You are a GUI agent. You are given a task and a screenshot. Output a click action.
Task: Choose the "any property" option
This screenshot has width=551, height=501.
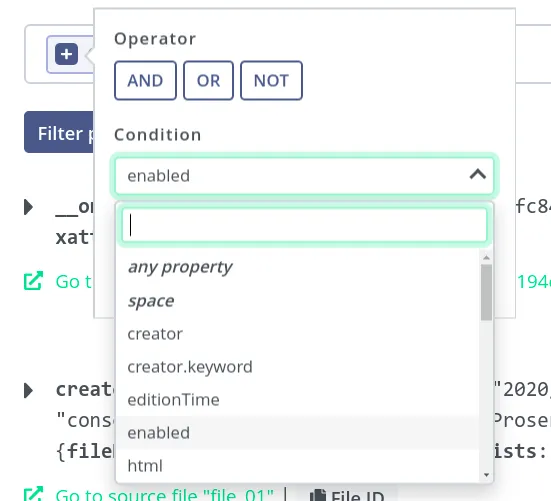pyautogui.click(x=297, y=267)
